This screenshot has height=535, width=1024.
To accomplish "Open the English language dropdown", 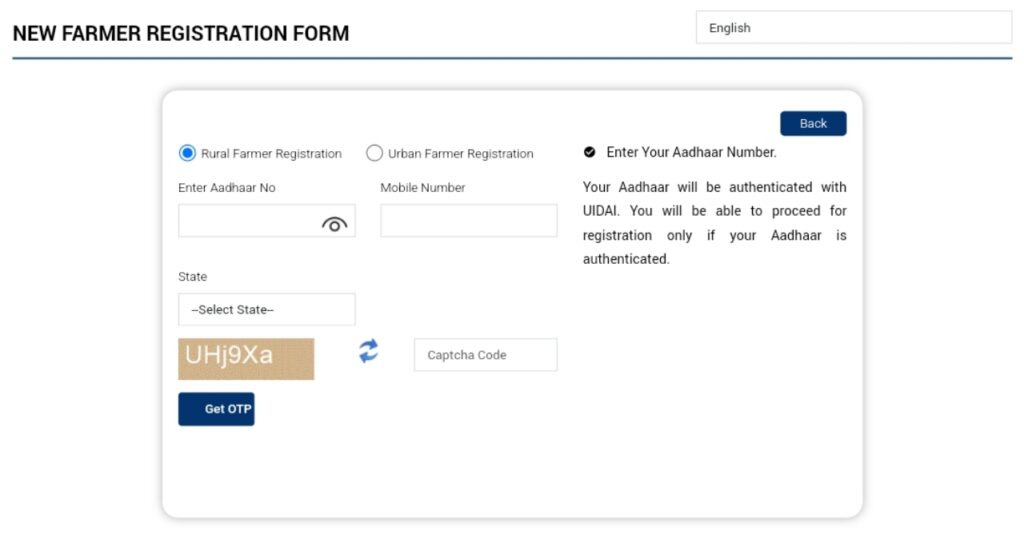I will 853,28.
